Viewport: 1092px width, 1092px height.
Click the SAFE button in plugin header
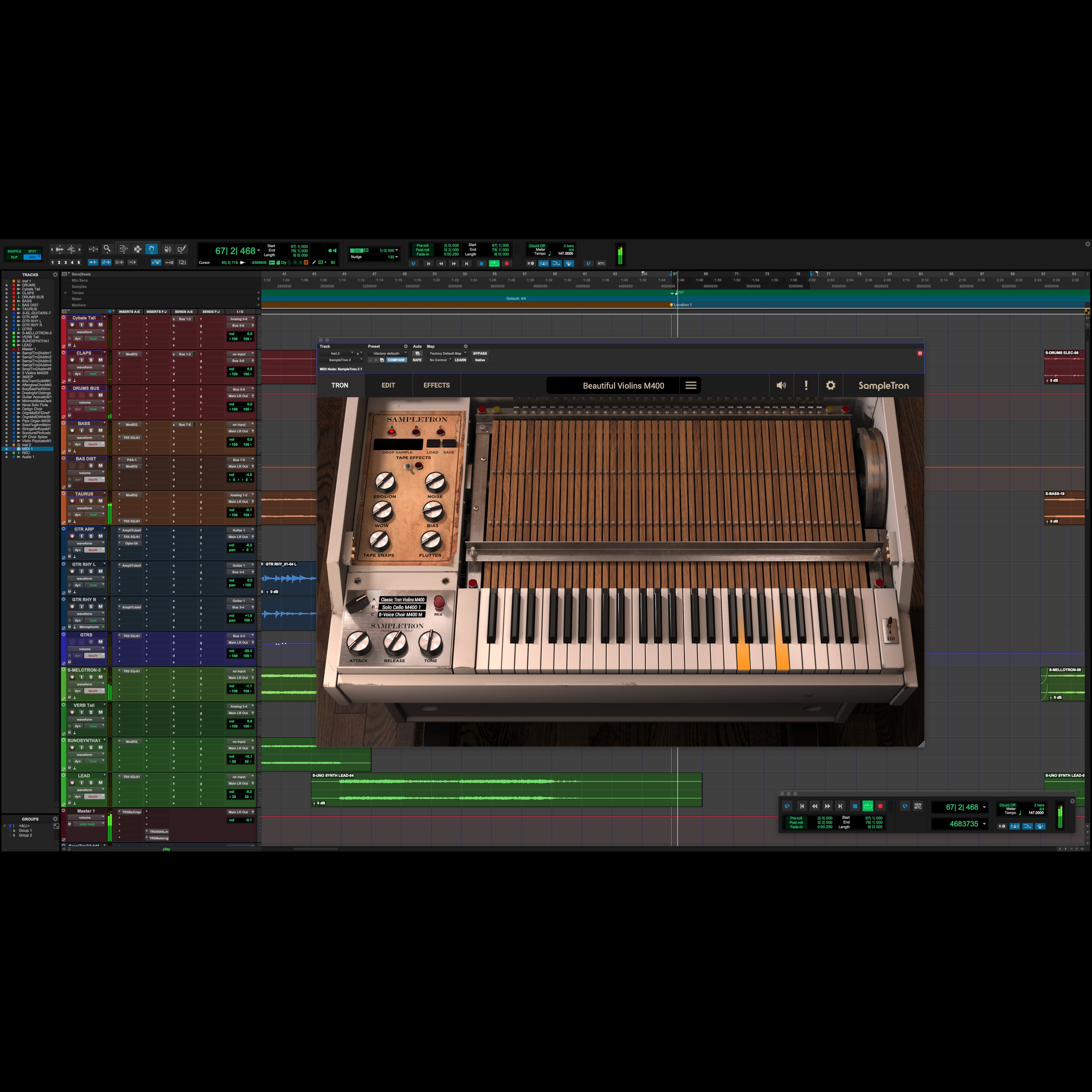[417, 360]
